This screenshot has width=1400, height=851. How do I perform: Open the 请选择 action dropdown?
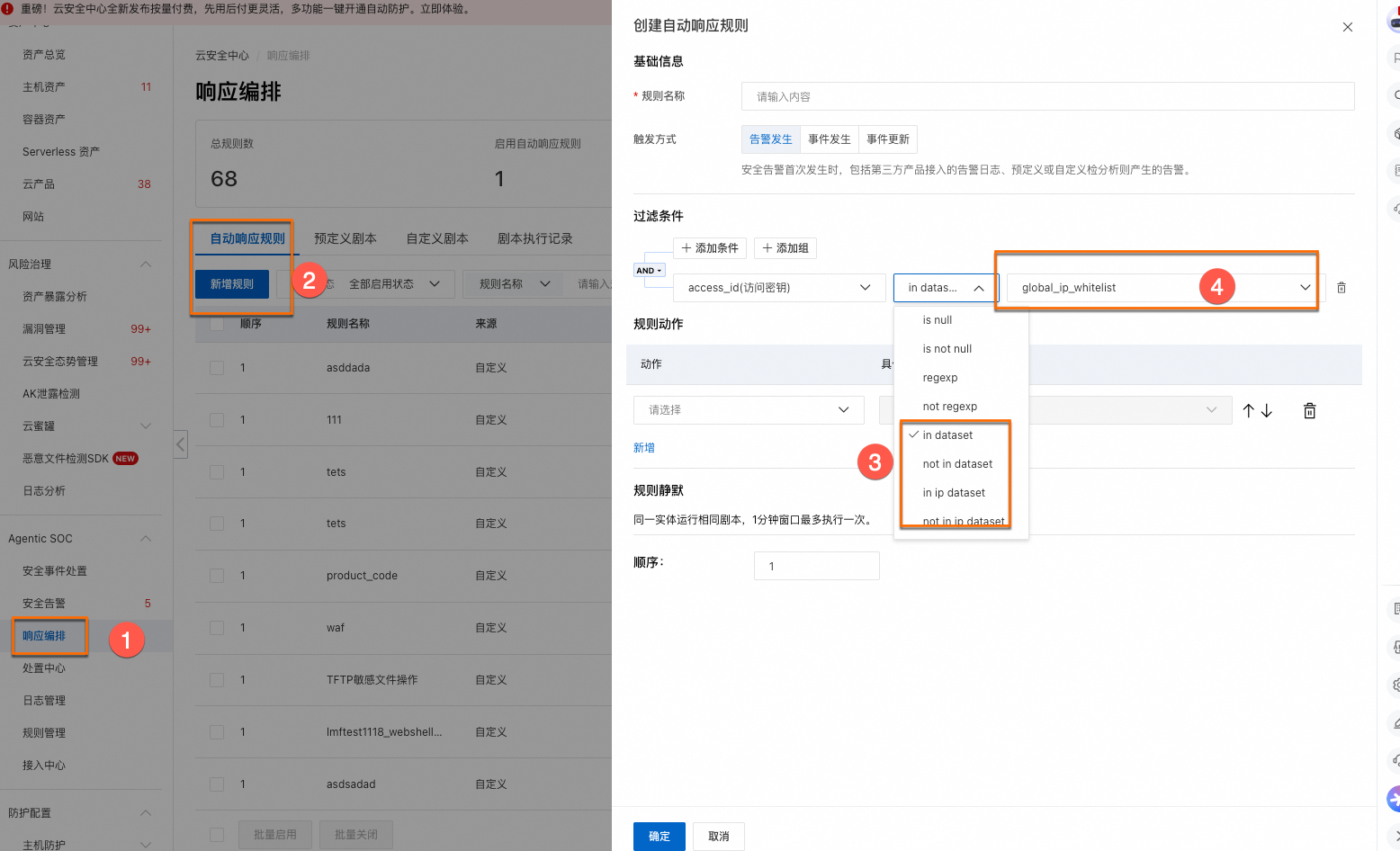pos(749,410)
